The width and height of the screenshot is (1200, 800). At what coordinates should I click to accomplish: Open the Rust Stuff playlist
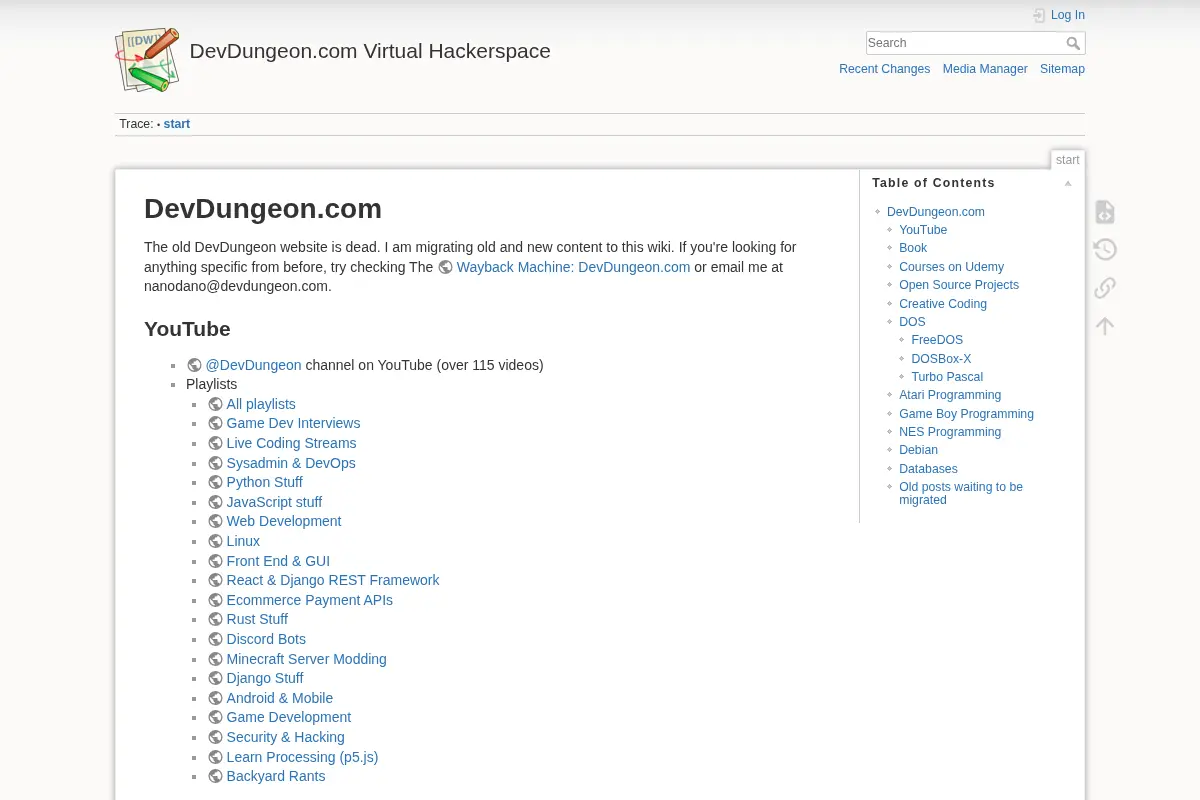click(257, 619)
